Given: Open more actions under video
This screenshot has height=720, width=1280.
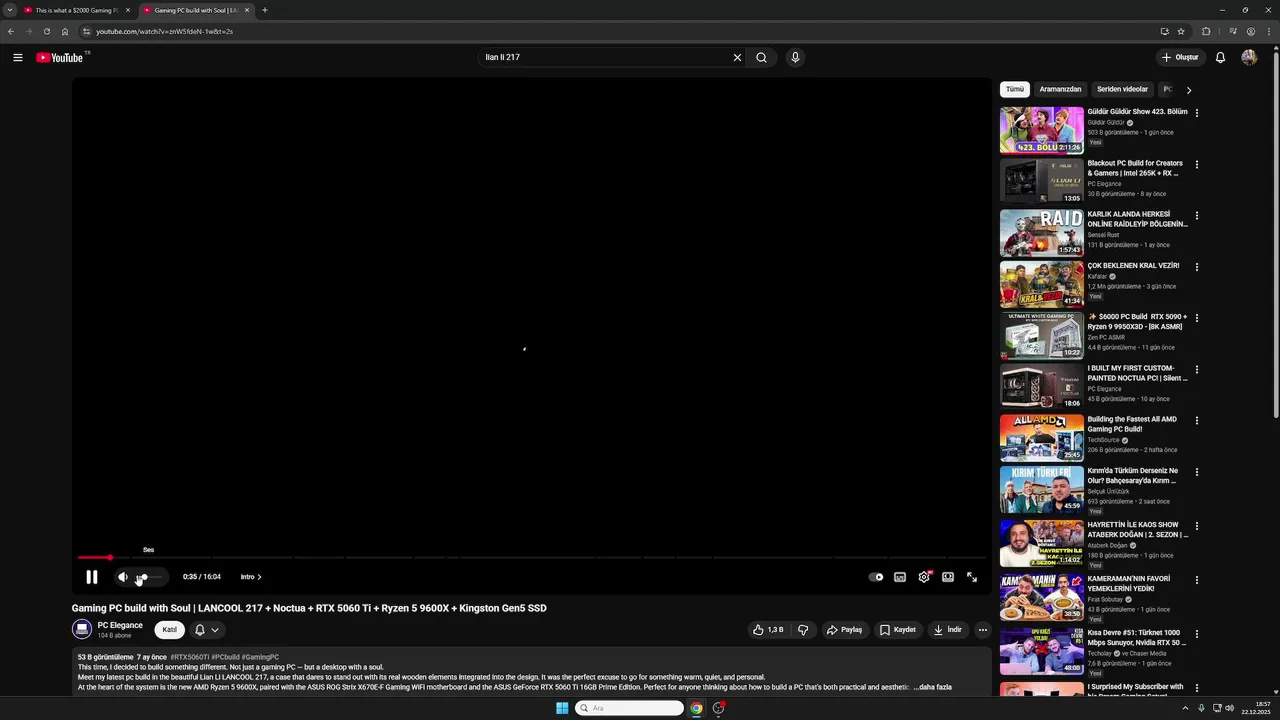Looking at the screenshot, I should pos(983,630).
